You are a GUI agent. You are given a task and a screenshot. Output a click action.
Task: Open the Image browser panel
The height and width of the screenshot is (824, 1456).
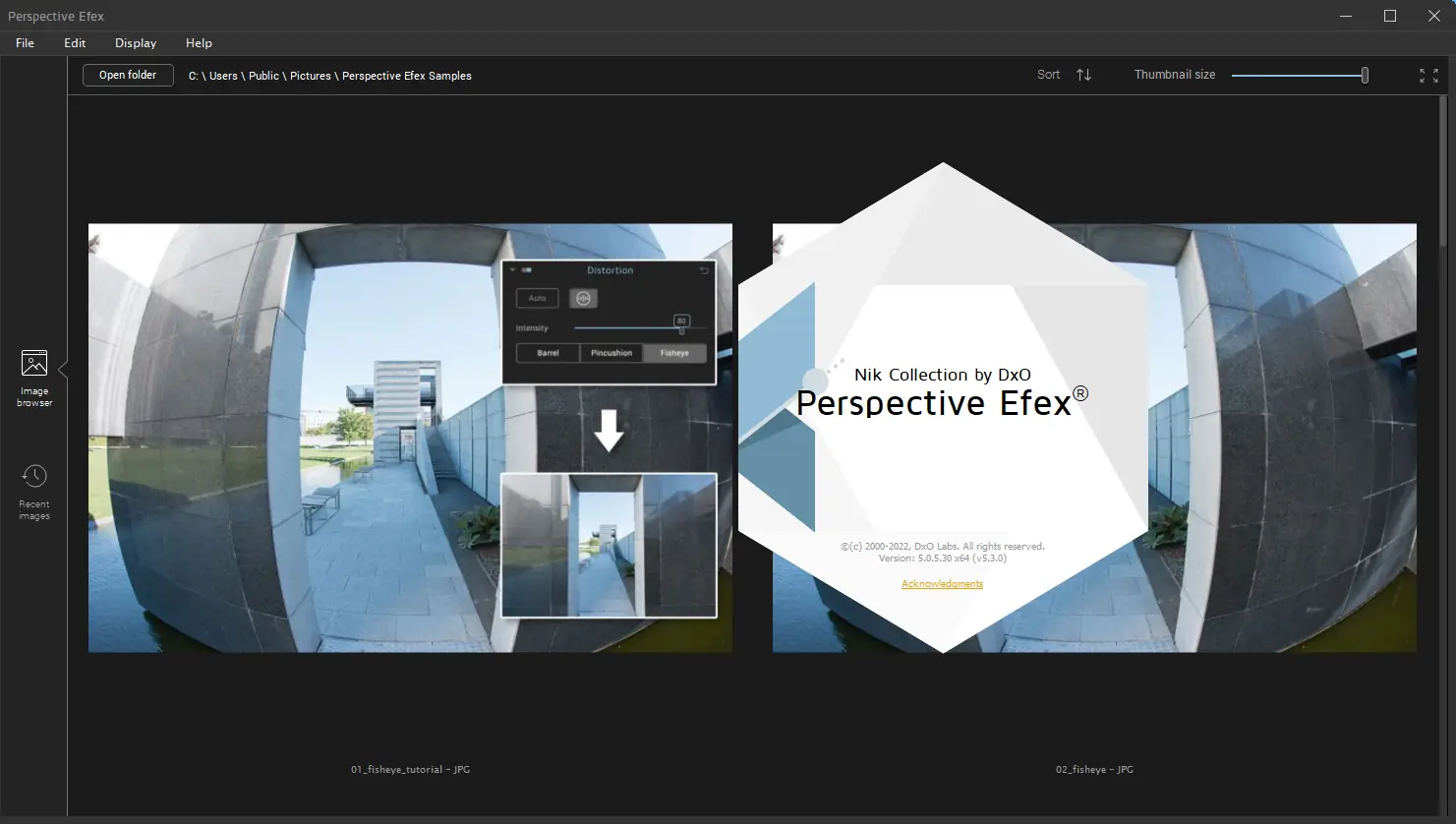[34, 378]
